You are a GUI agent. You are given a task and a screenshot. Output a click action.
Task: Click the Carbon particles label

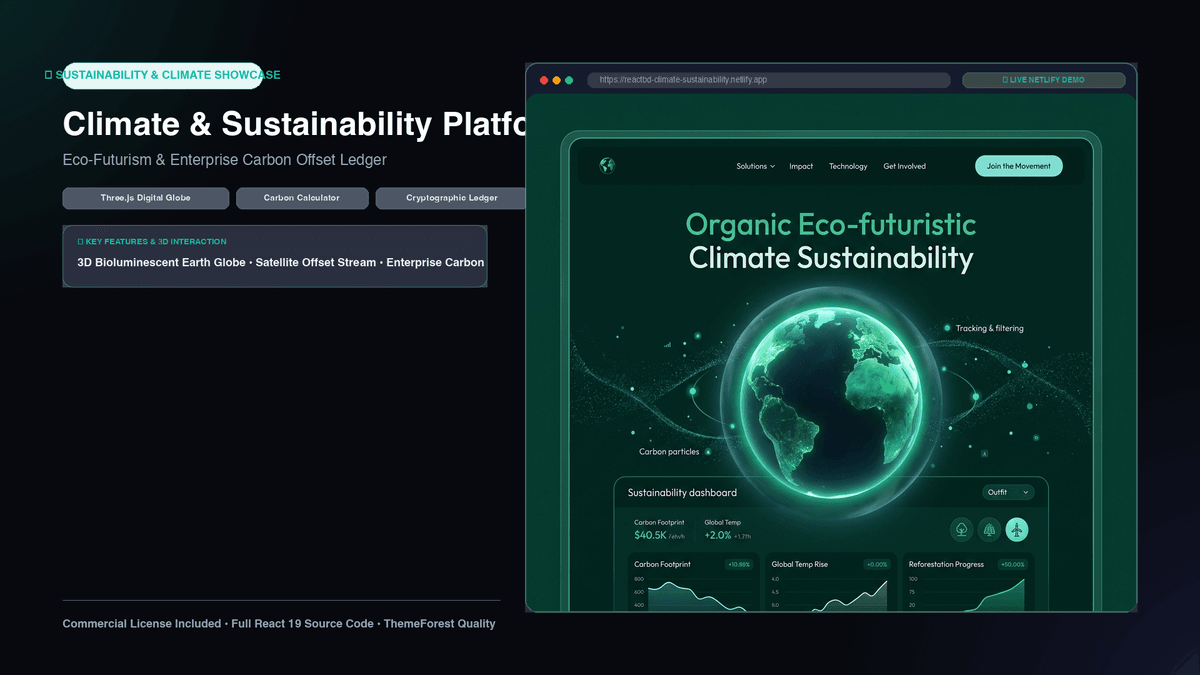pyautogui.click(x=669, y=452)
